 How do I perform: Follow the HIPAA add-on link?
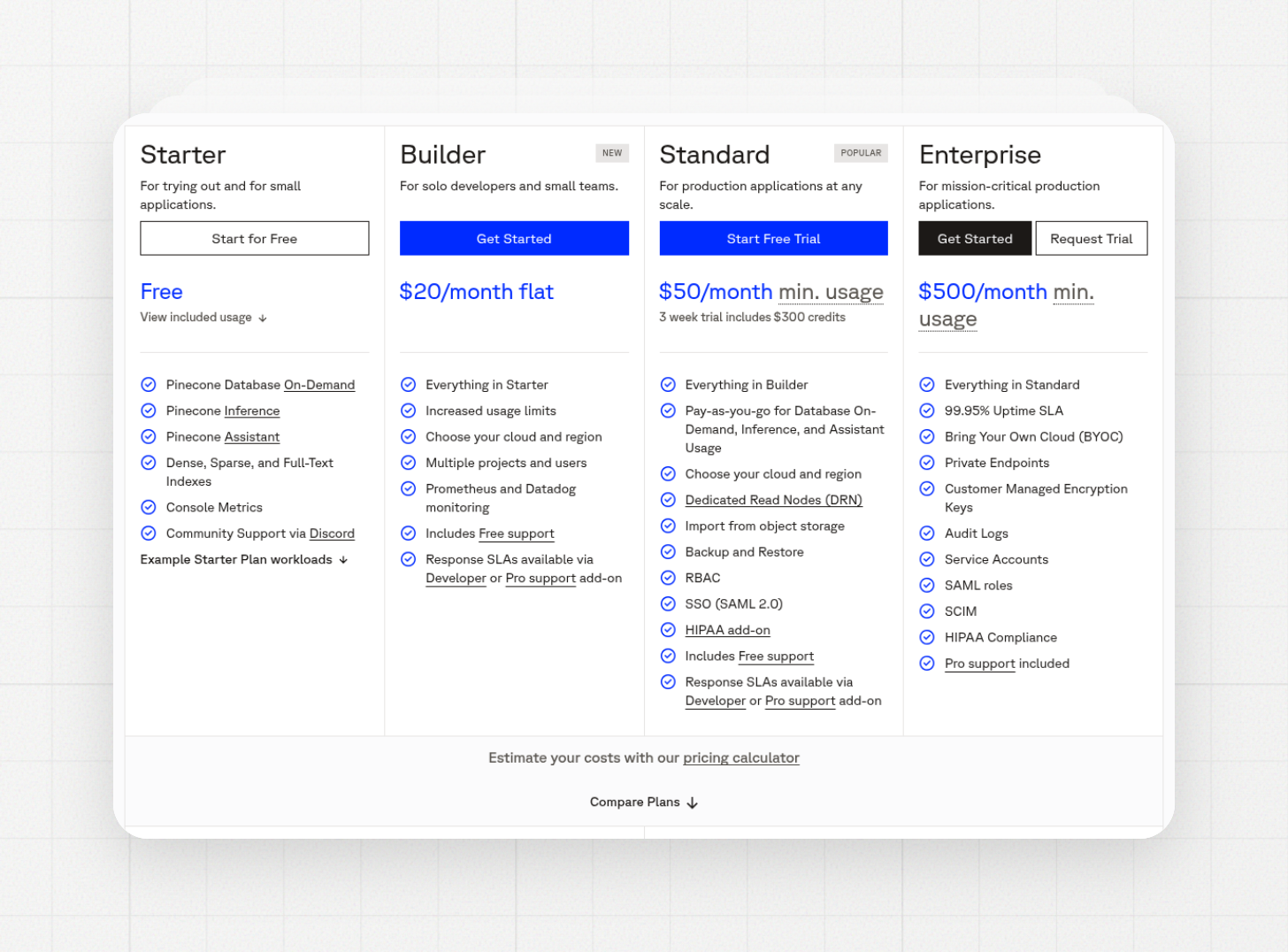[x=728, y=630]
